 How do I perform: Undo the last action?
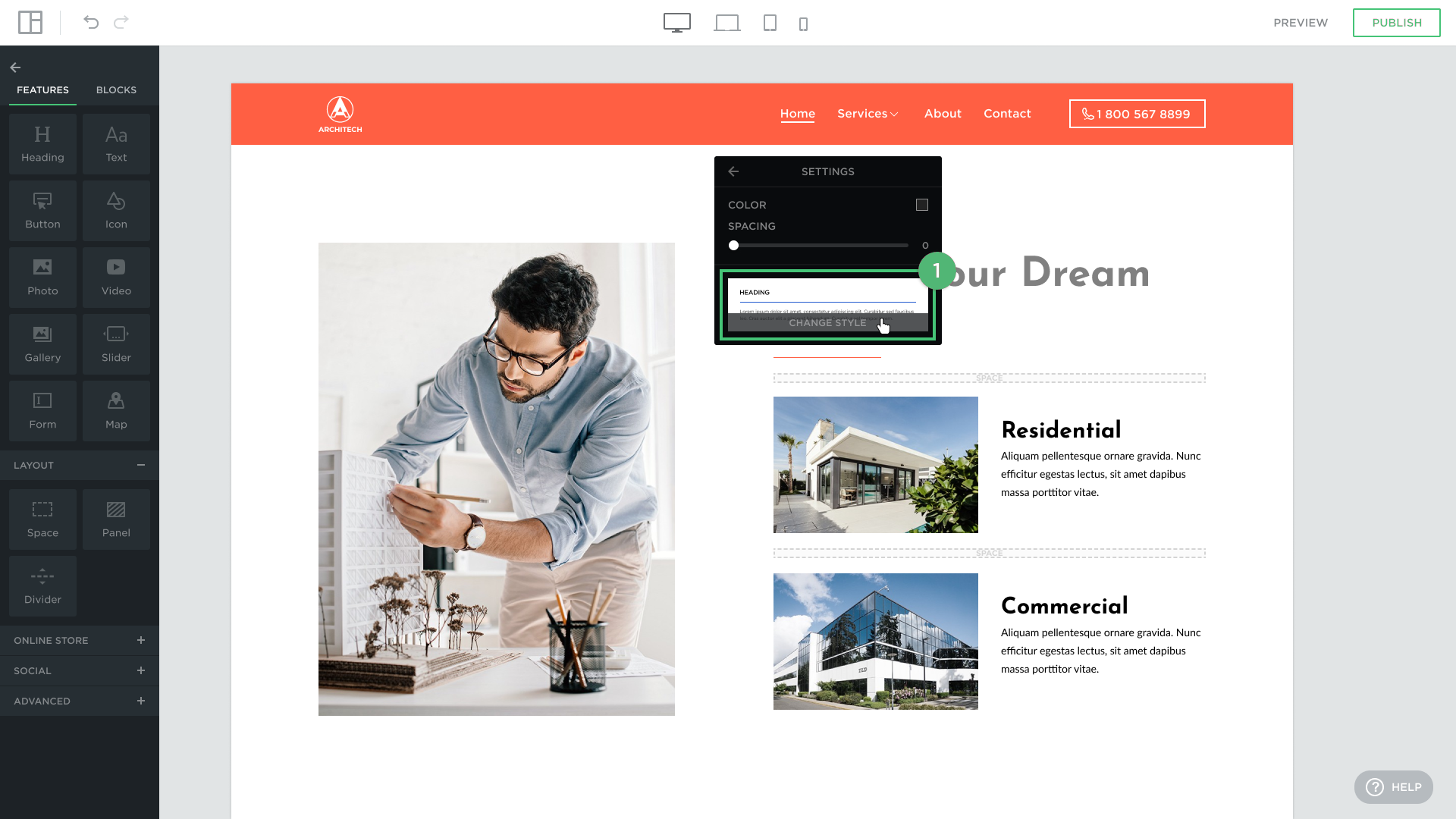coord(91,23)
